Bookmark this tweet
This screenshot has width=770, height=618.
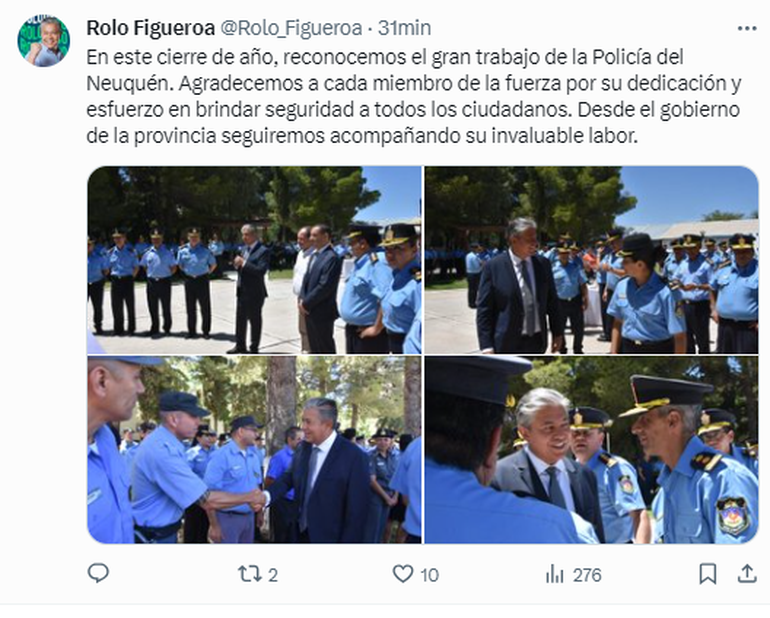708,574
